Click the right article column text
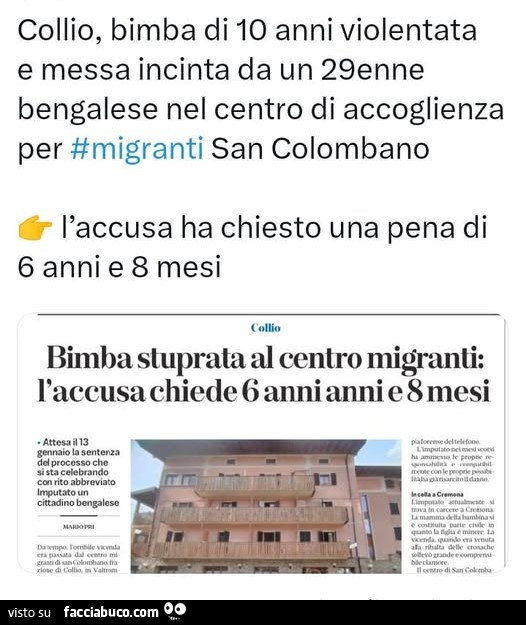The width and height of the screenshot is (526, 625). [453, 506]
